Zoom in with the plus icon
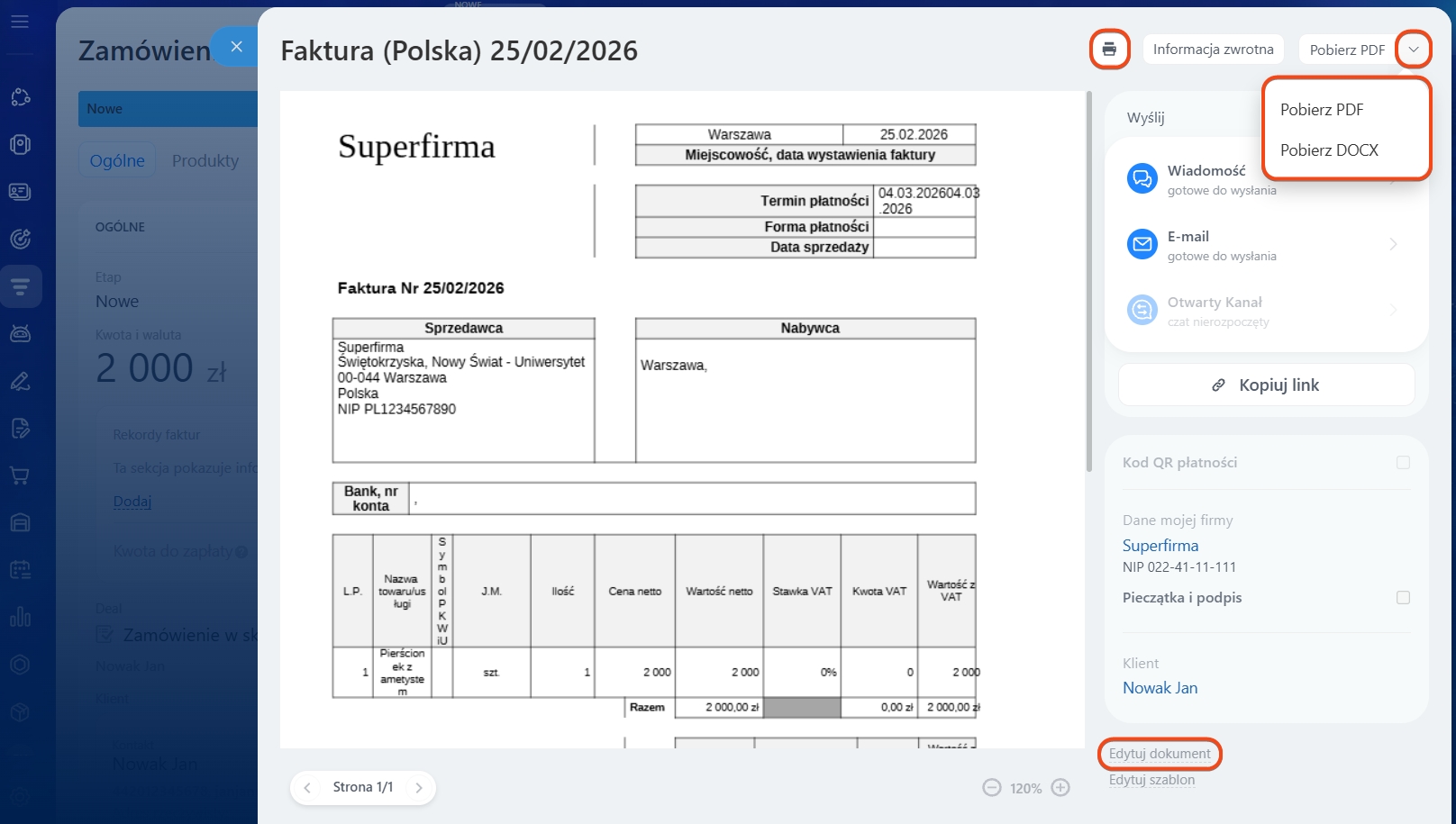The image size is (1456, 824). tap(1061, 788)
